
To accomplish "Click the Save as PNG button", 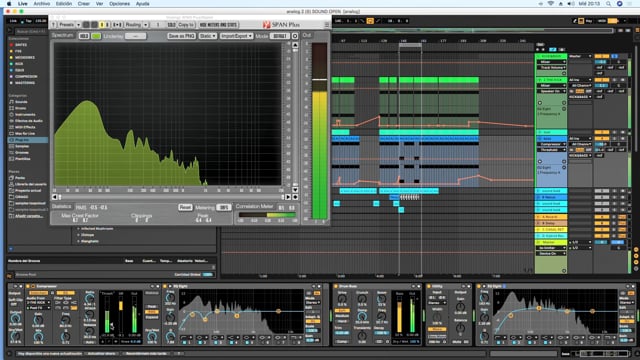I will click(x=182, y=36).
